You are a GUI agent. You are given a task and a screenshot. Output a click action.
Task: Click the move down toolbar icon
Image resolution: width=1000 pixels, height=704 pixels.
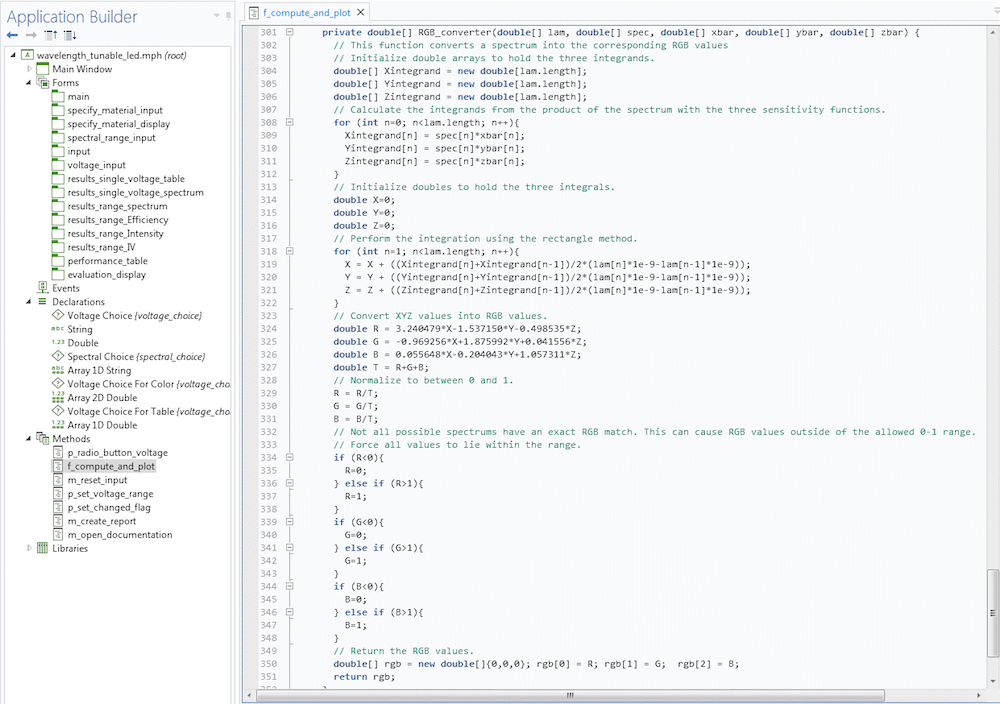70,34
